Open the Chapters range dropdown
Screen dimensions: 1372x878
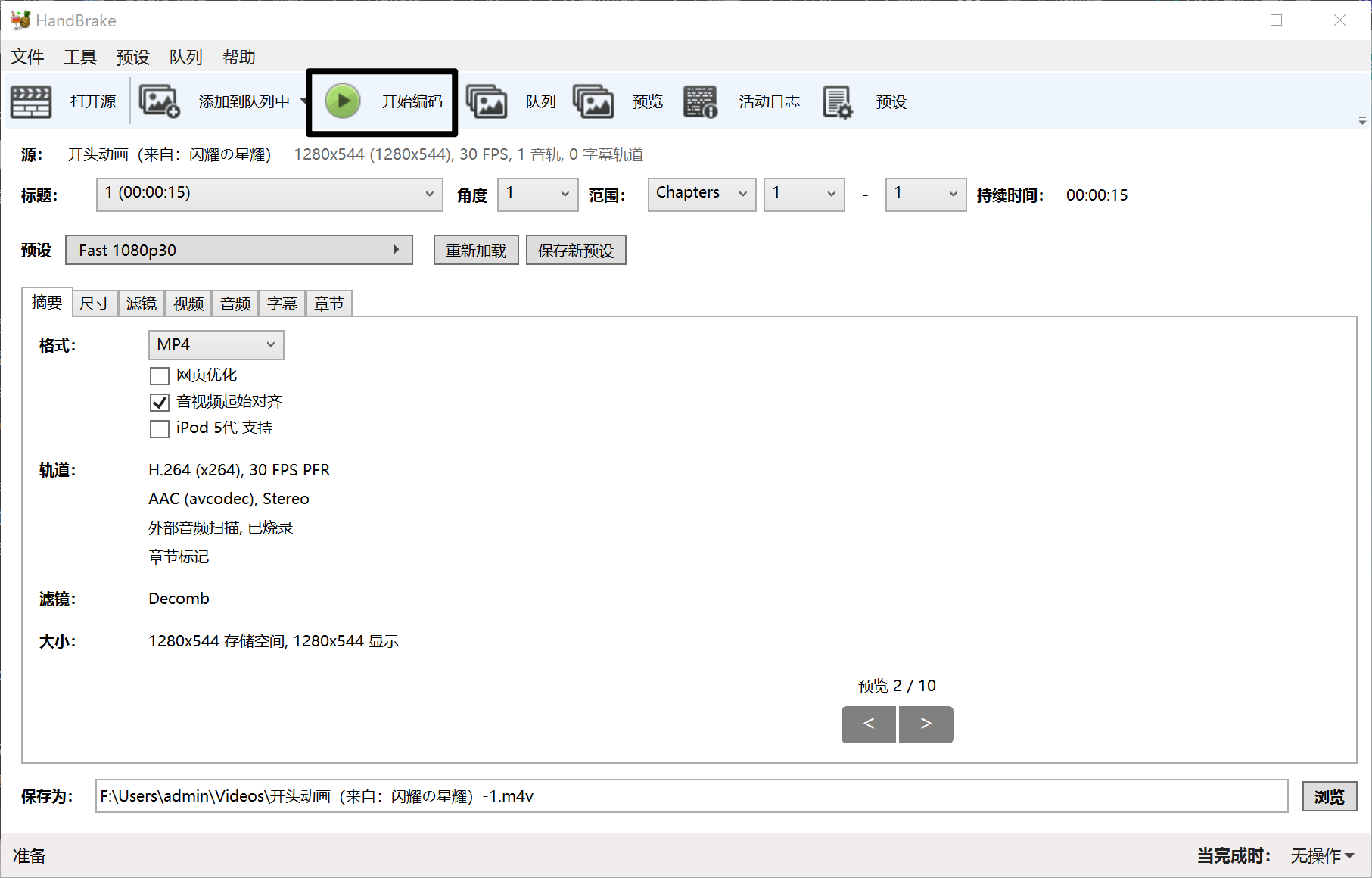coord(702,195)
